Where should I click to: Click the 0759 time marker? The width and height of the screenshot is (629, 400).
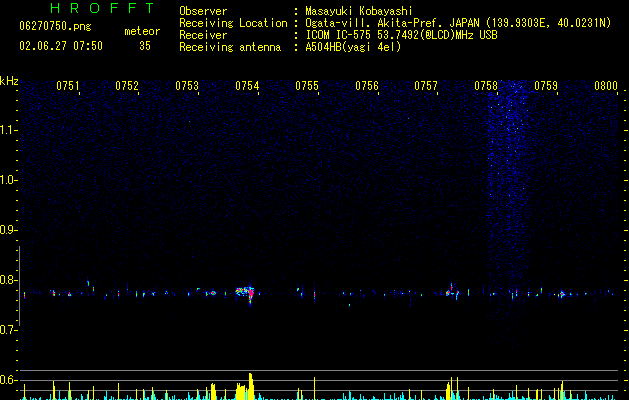[546, 86]
